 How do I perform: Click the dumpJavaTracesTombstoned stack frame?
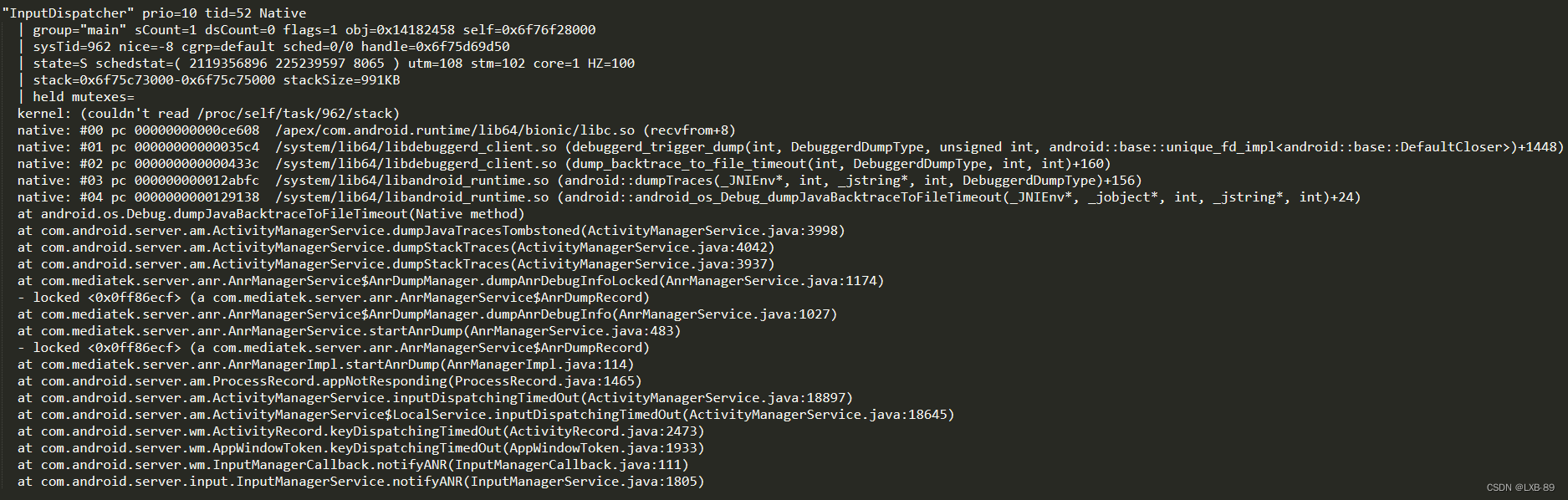[431, 231]
